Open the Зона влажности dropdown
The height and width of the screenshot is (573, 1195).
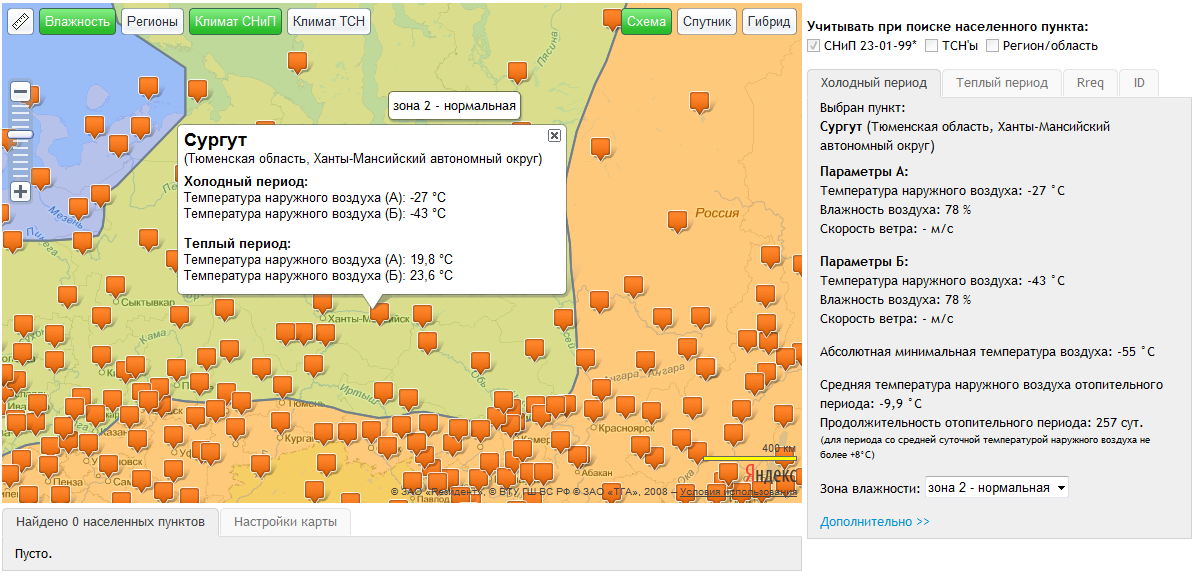[x=996, y=488]
